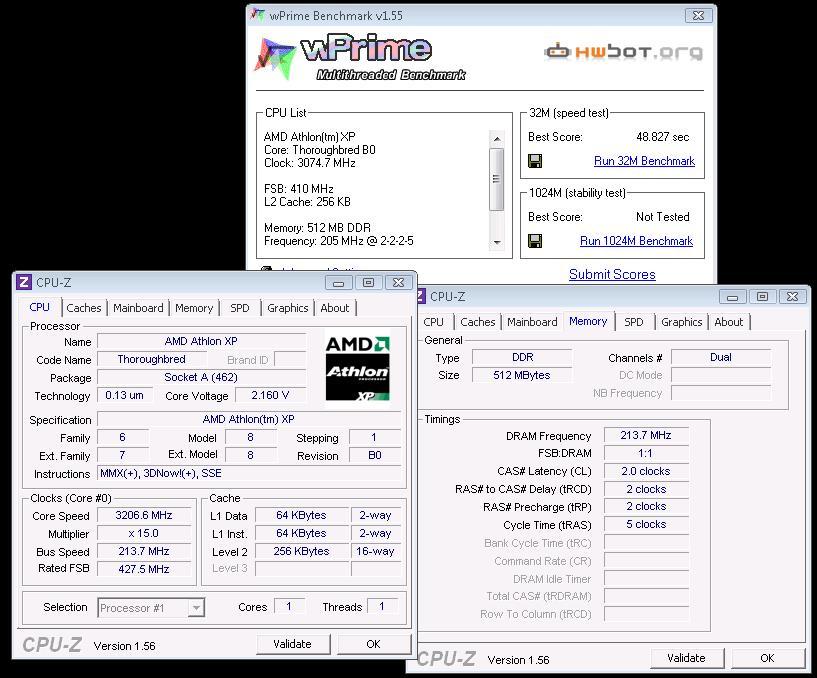817x678 pixels.
Task: Select the CPU tab in left CPU-Z window
Action: tap(40, 307)
